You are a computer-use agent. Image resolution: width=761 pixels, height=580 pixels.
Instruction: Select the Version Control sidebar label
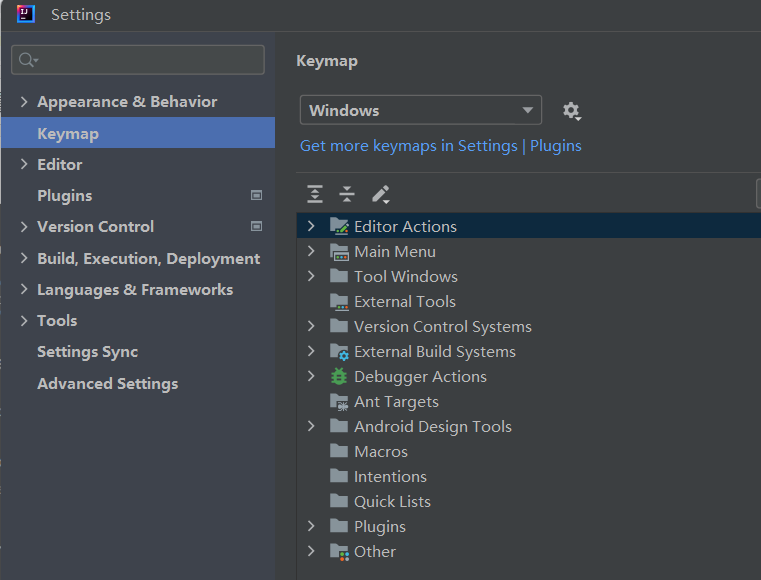[x=96, y=227]
